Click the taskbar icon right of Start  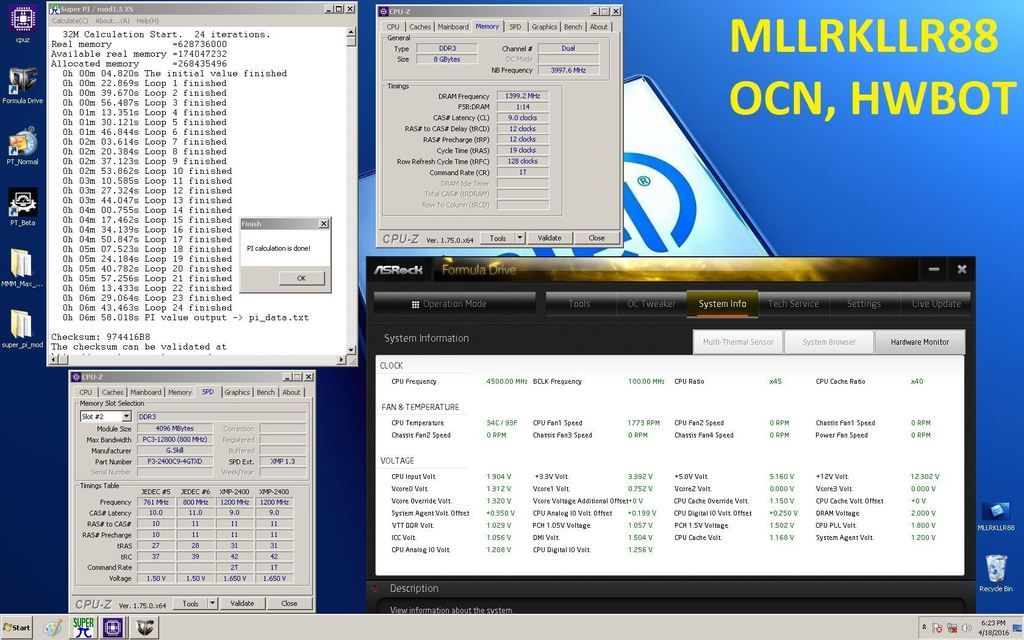pos(53,628)
